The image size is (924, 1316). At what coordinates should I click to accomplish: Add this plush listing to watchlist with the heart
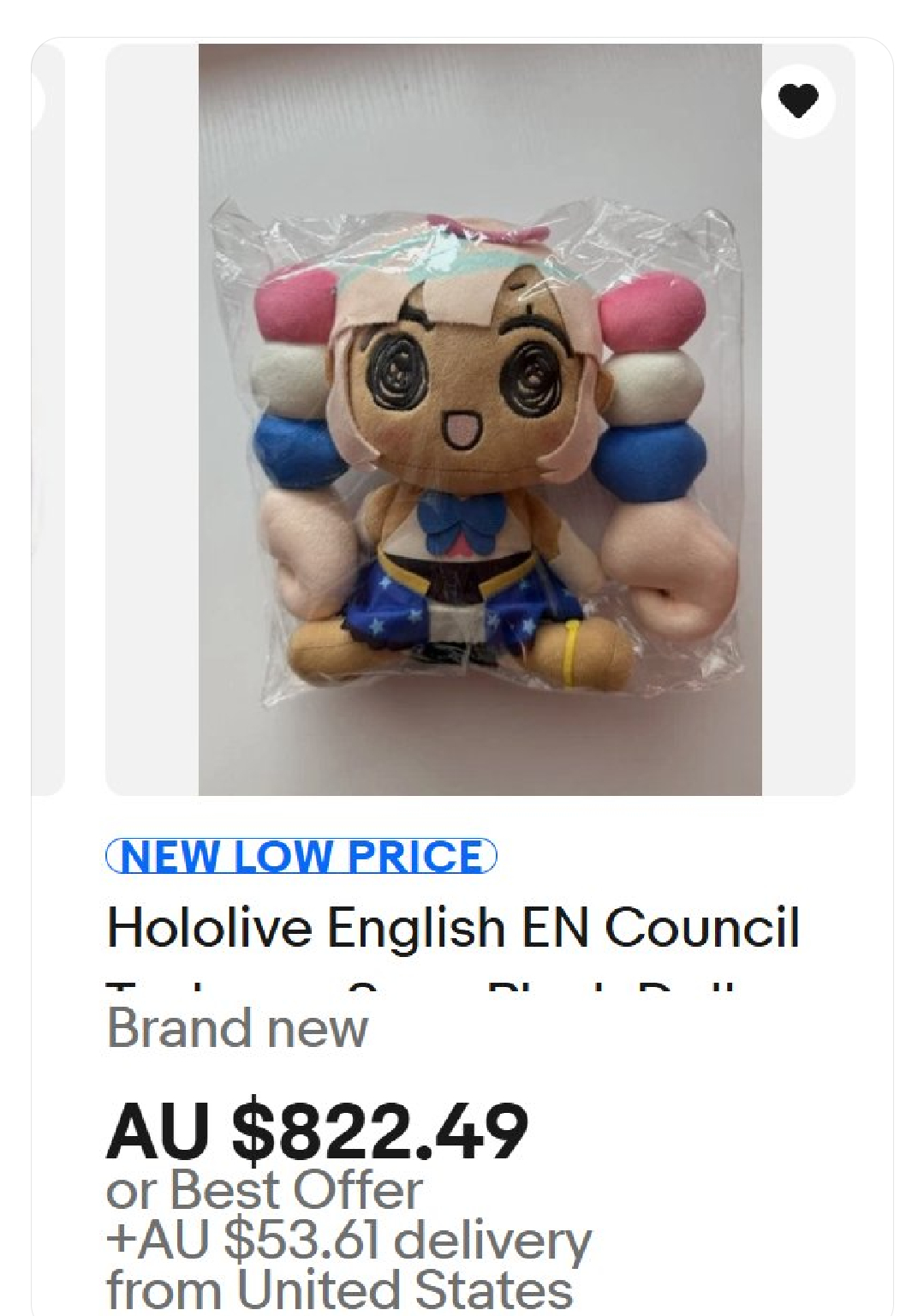[797, 100]
